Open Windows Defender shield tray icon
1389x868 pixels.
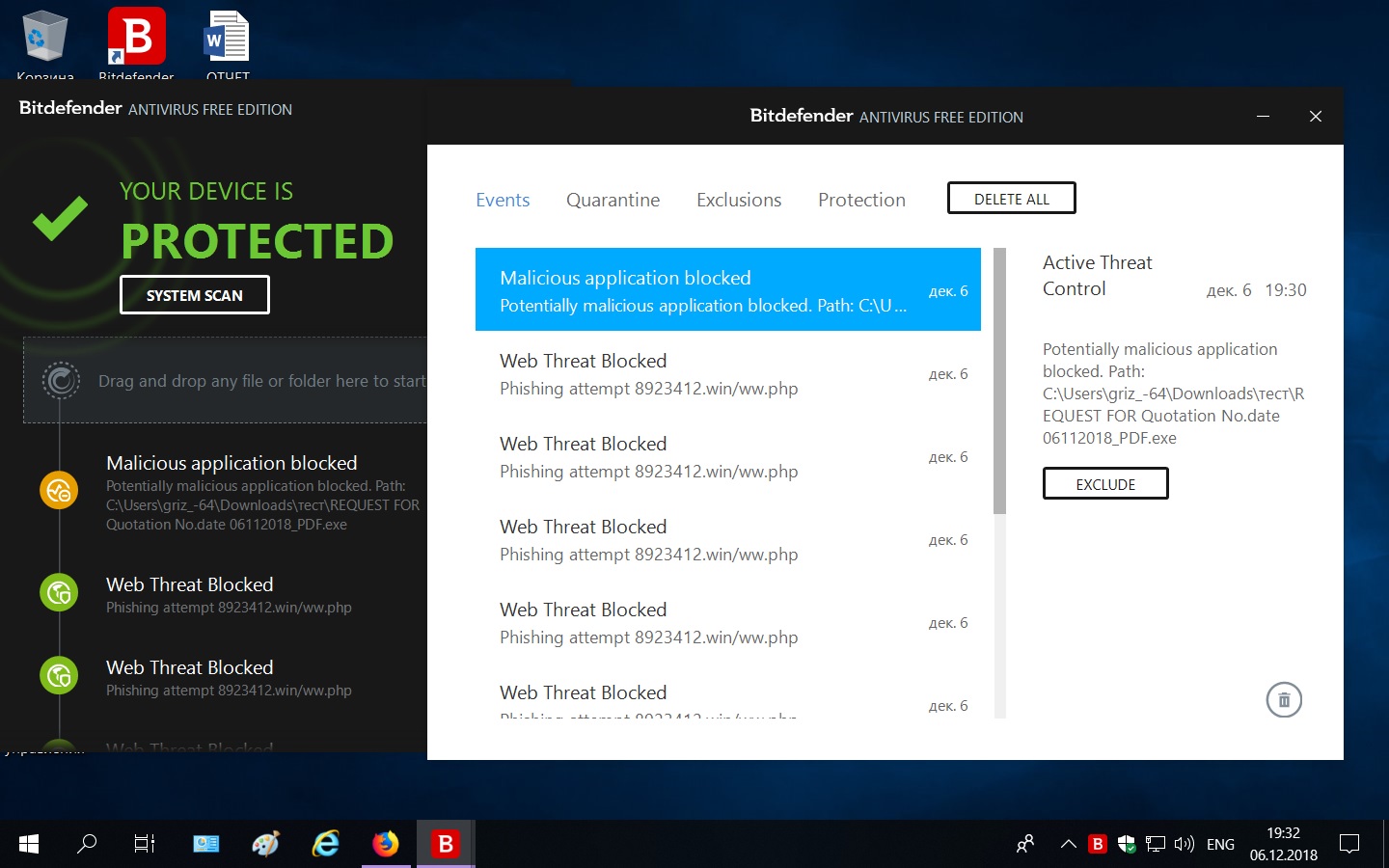[1126, 844]
